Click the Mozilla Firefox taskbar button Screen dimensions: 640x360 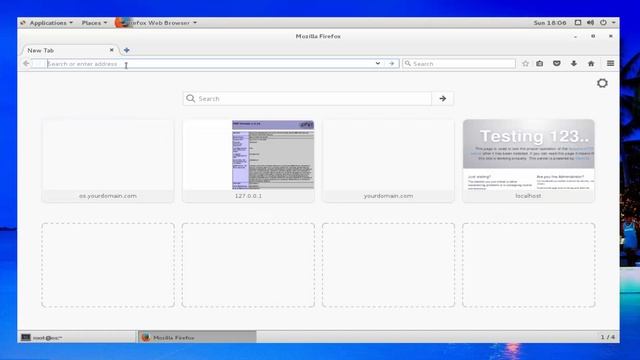[x=198, y=337]
